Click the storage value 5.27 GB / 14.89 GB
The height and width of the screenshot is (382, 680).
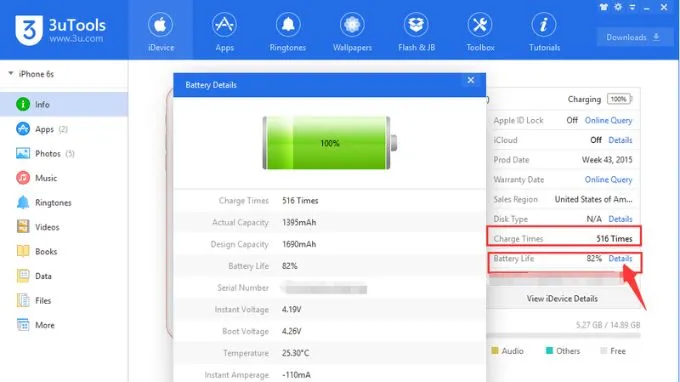point(608,325)
